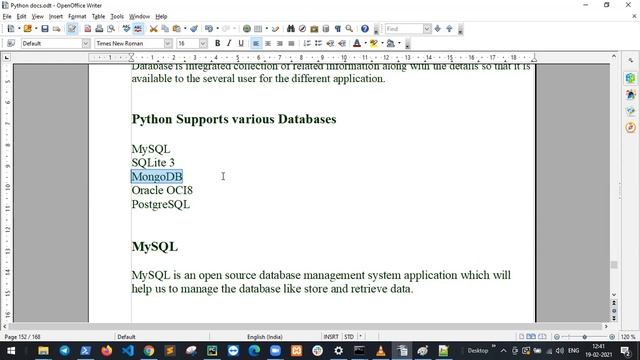Open the Undo history dropdown arrow

(x=218, y=29)
